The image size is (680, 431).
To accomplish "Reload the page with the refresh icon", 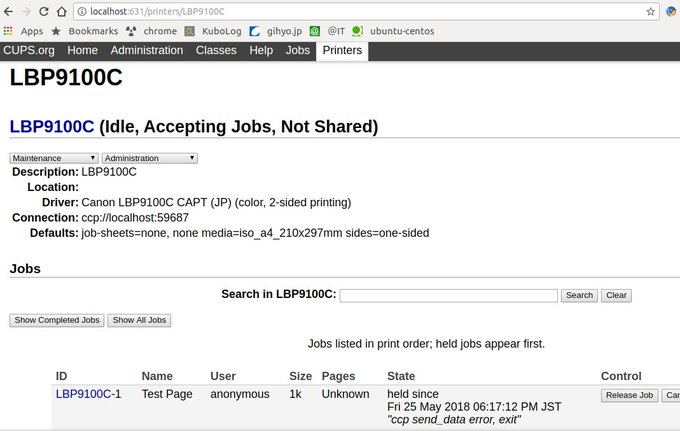I will (44, 12).
